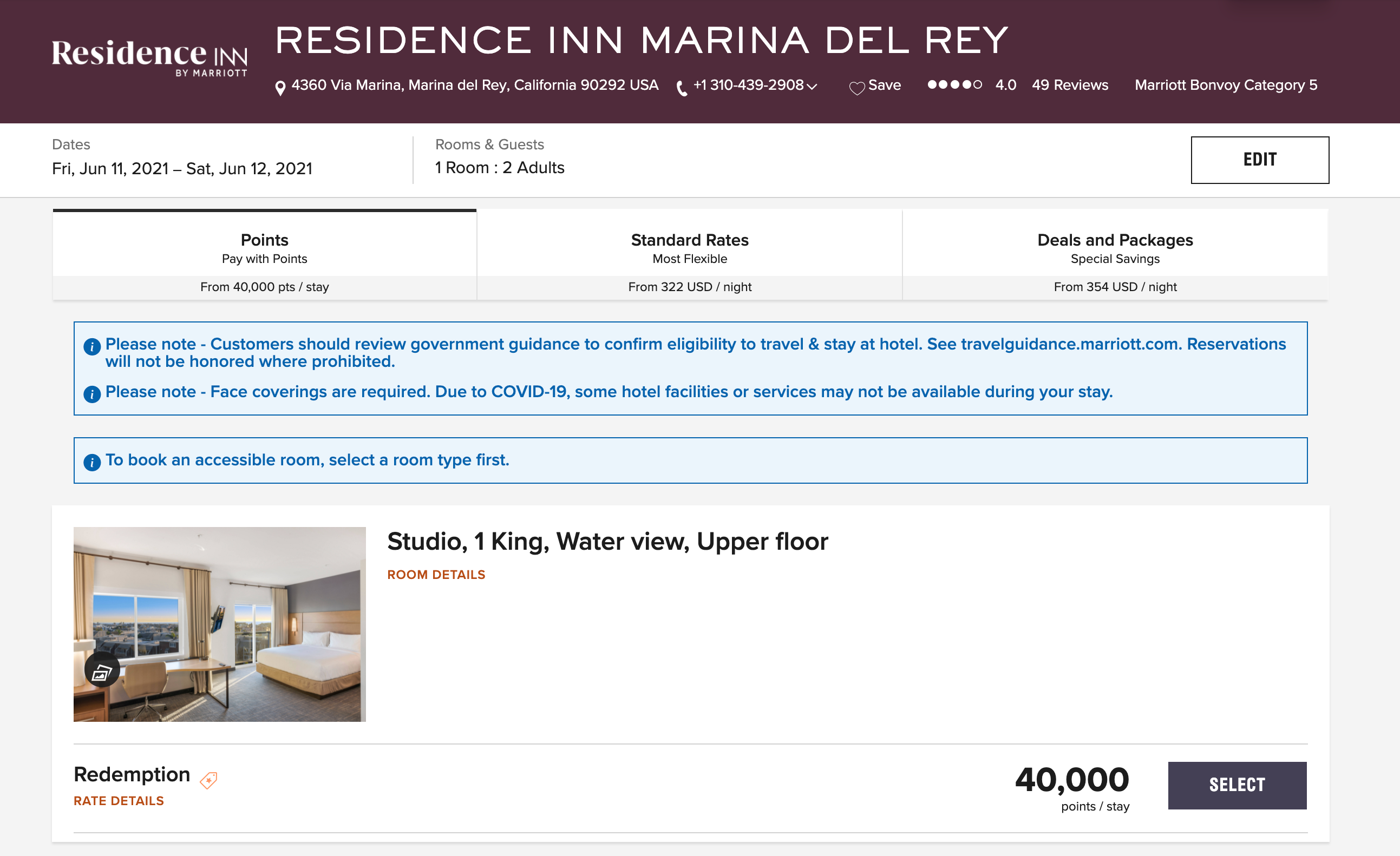Switch to the Standard Rates tab
The height and width of the screenshot is (856, 1400).
689,254
